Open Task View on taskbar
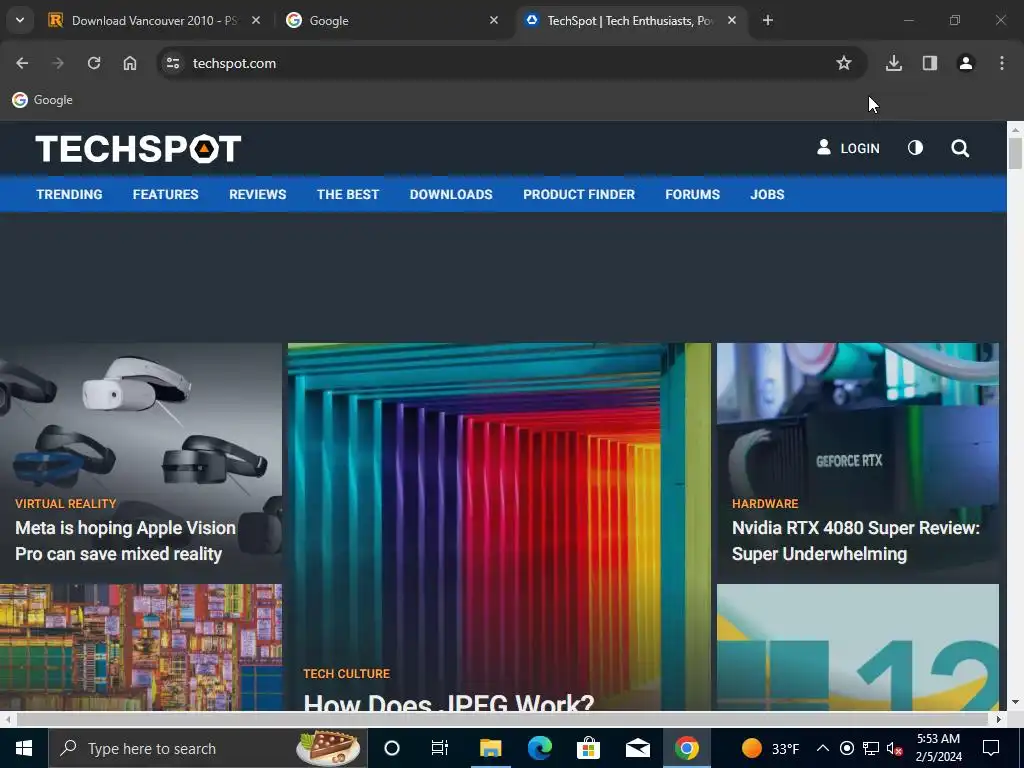The width and height of the screenshot is (1024, 768). tap(440, 748)
